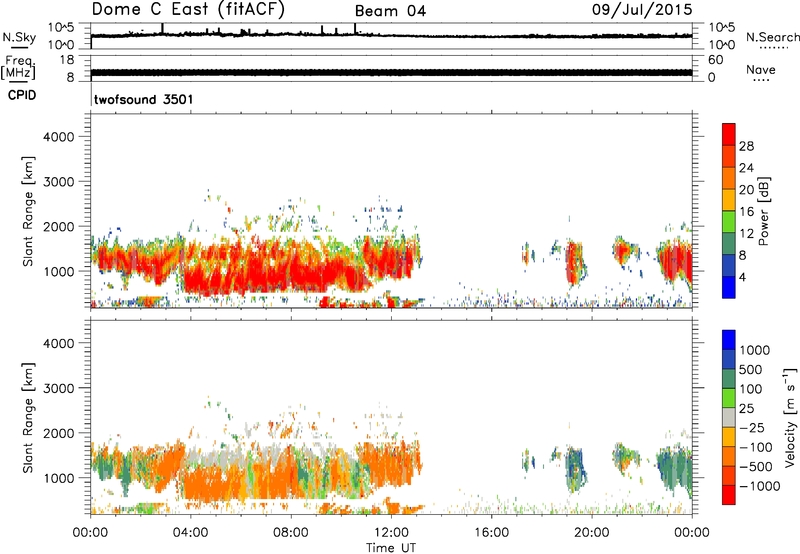
Task: Click the blue bottom segment of the Power colorbar
Action: [x=729, y=287]
